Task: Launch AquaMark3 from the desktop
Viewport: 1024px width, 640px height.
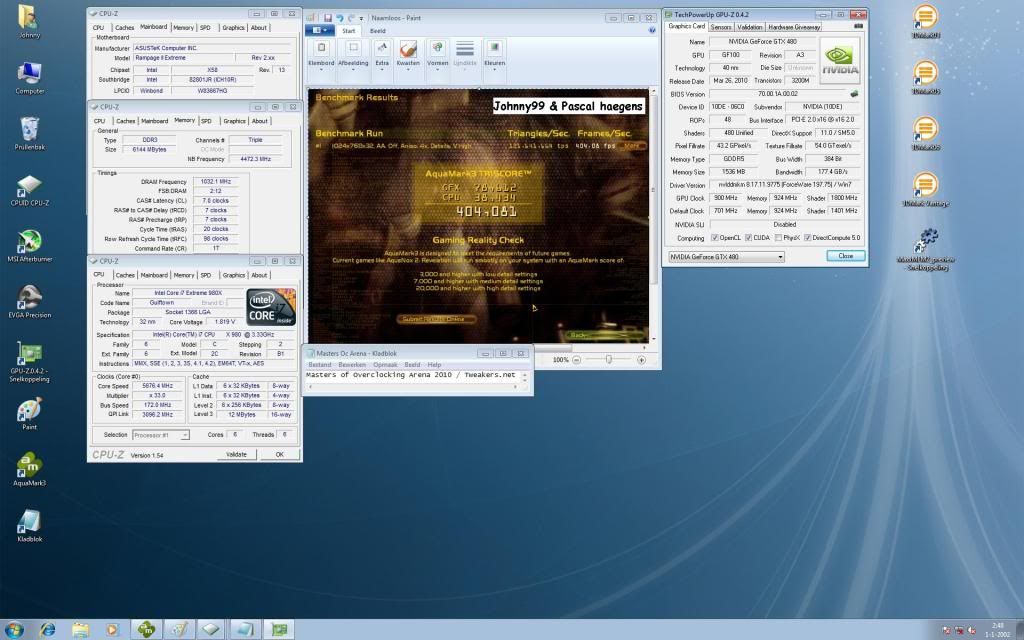Action: pos(29,468)
